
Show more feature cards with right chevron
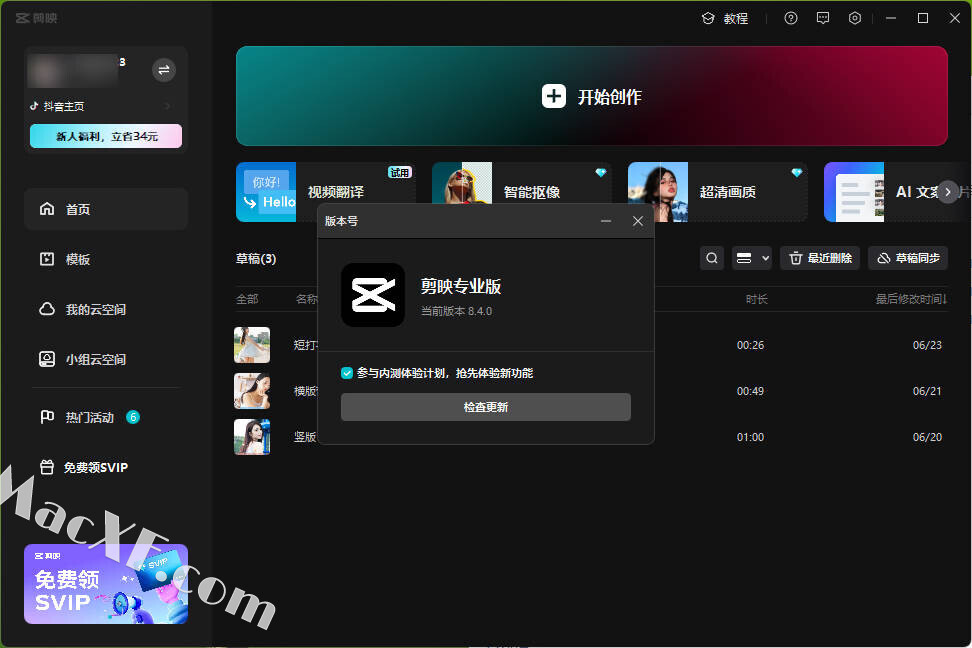point(947,192)
